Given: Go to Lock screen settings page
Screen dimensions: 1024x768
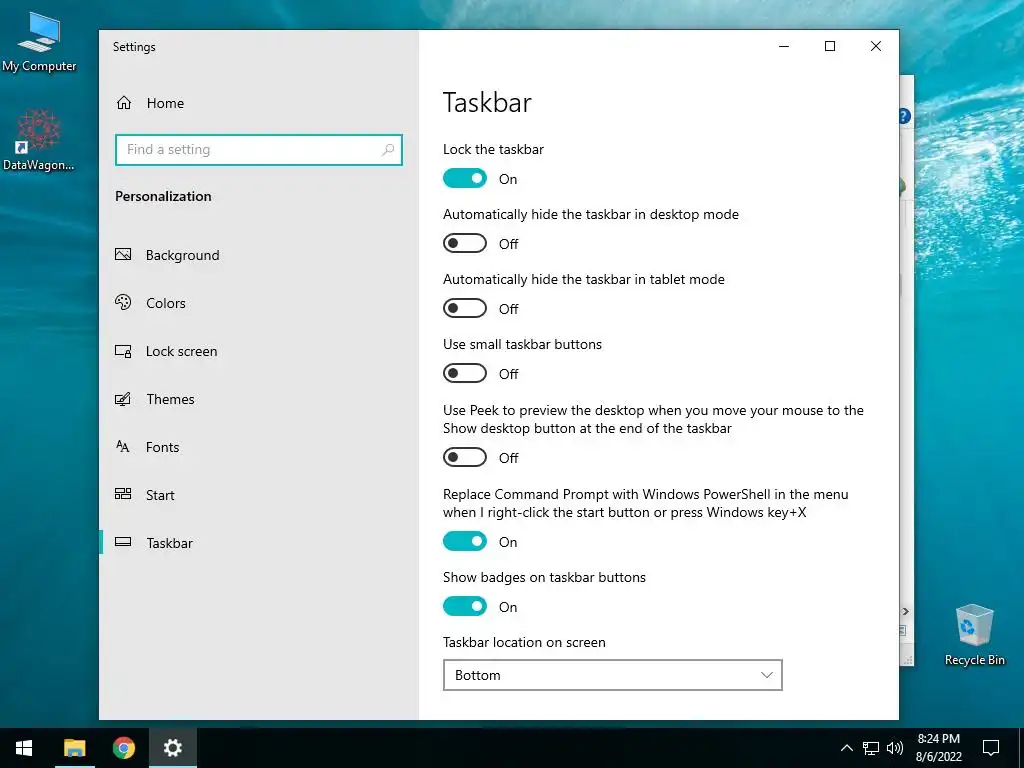Looking at the screenshot, I should coord(182,351).
